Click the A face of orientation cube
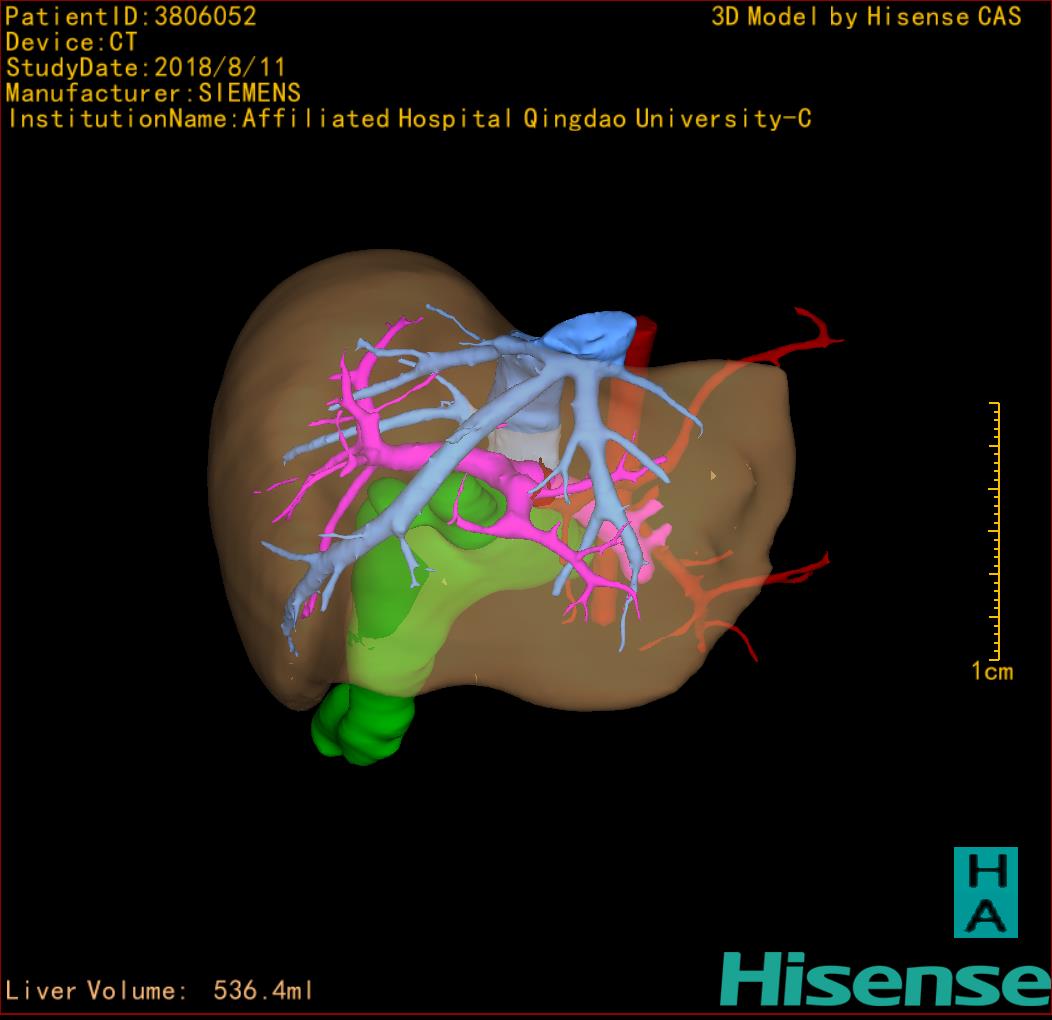Screen dimensions: 1052x1020 984,915
